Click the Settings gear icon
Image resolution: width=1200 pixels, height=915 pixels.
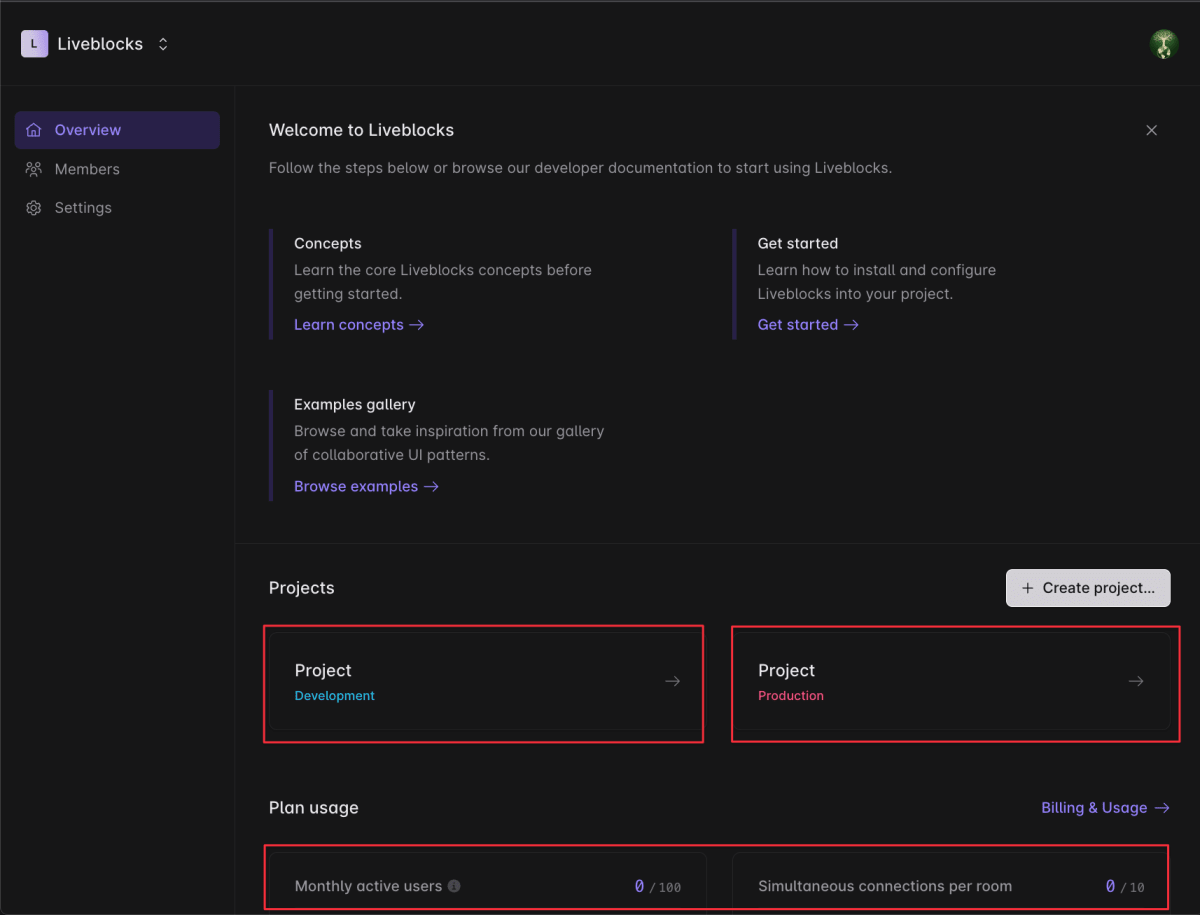tap(34, 208)
